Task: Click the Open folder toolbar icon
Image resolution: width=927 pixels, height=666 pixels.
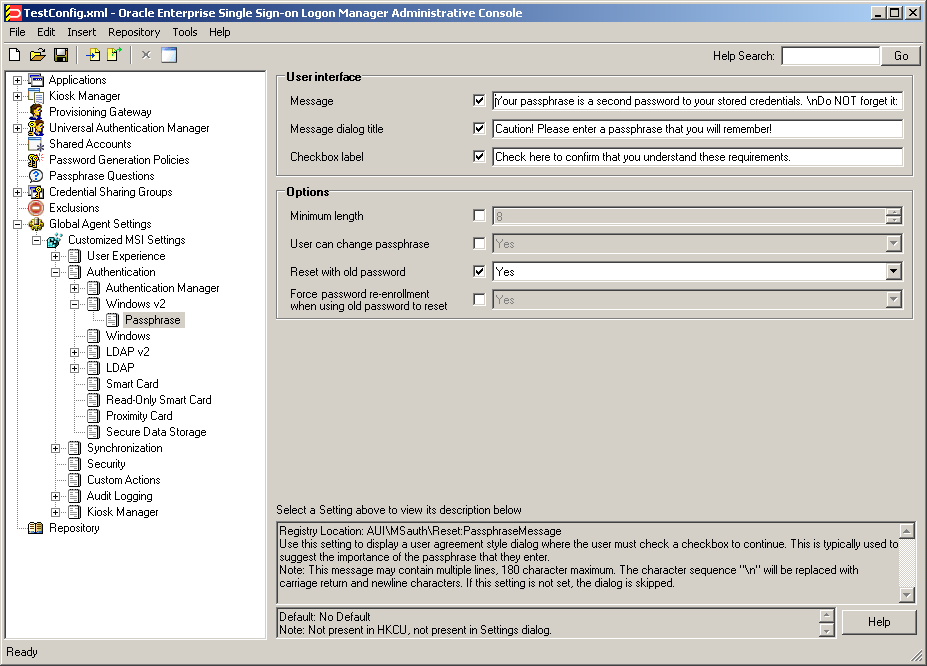Action: pos(37,55)
